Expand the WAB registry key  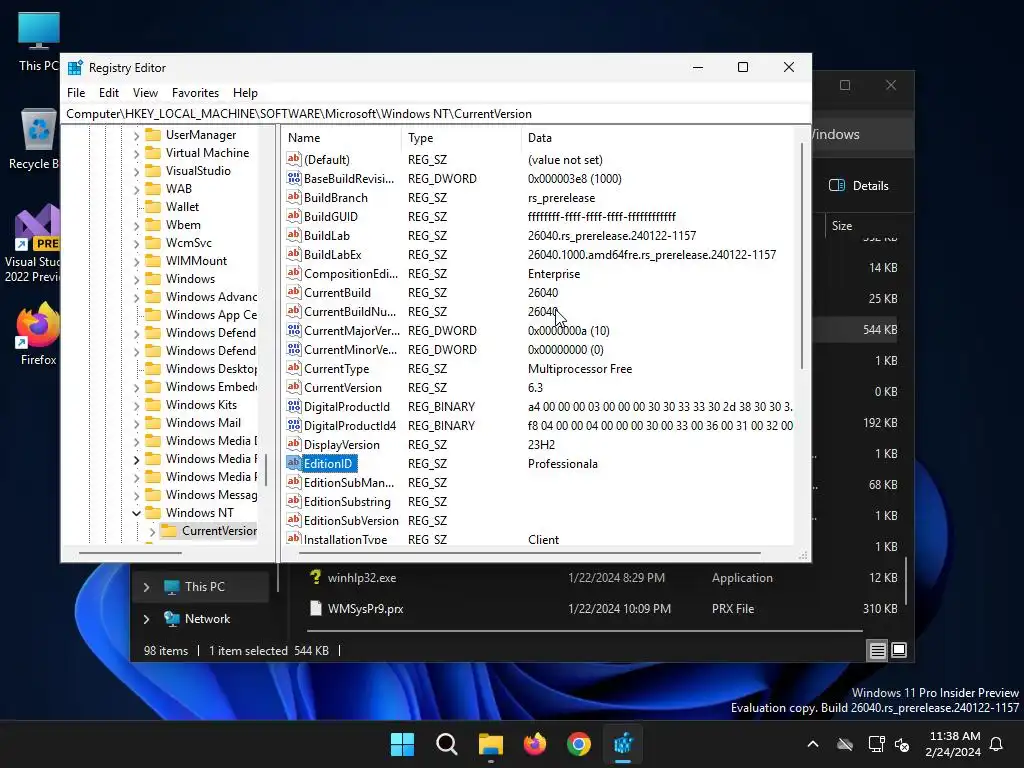[x=136, y=189]
